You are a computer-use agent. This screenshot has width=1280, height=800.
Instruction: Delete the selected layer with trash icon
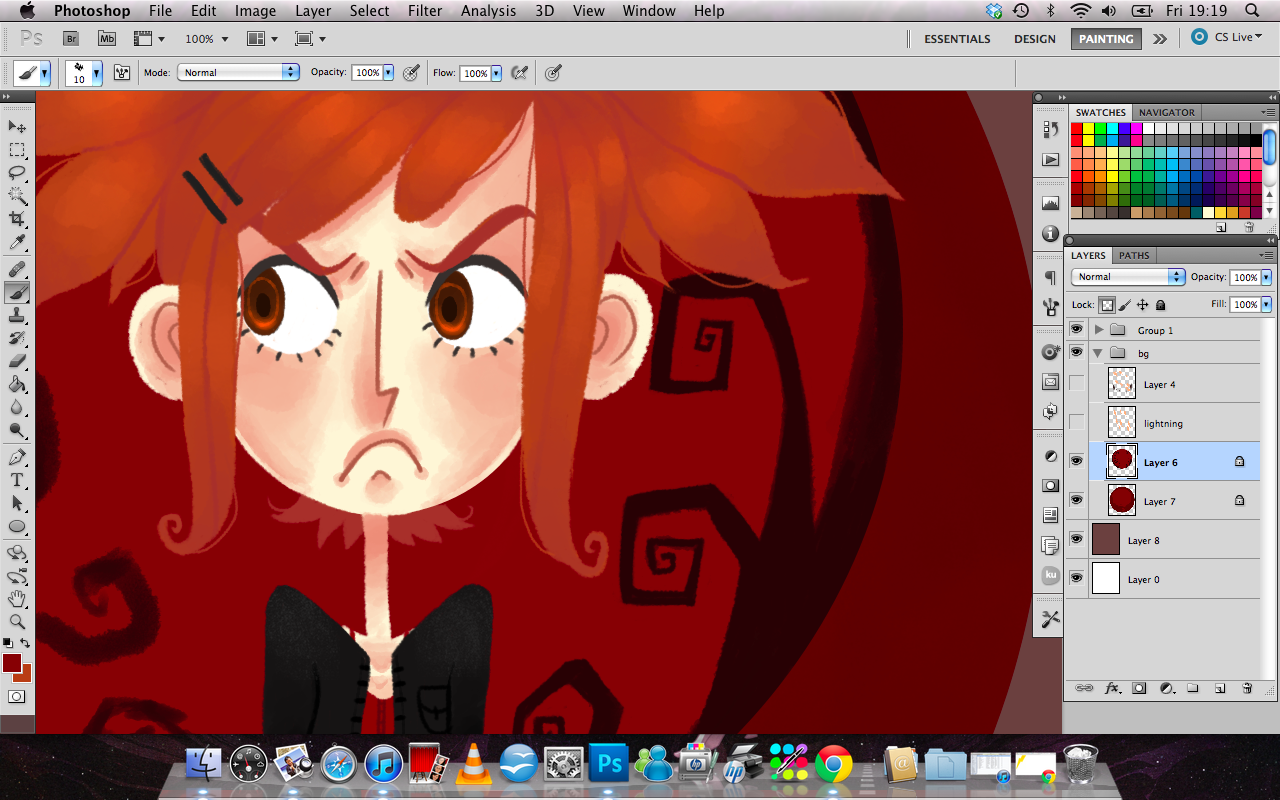[1247, 688]
